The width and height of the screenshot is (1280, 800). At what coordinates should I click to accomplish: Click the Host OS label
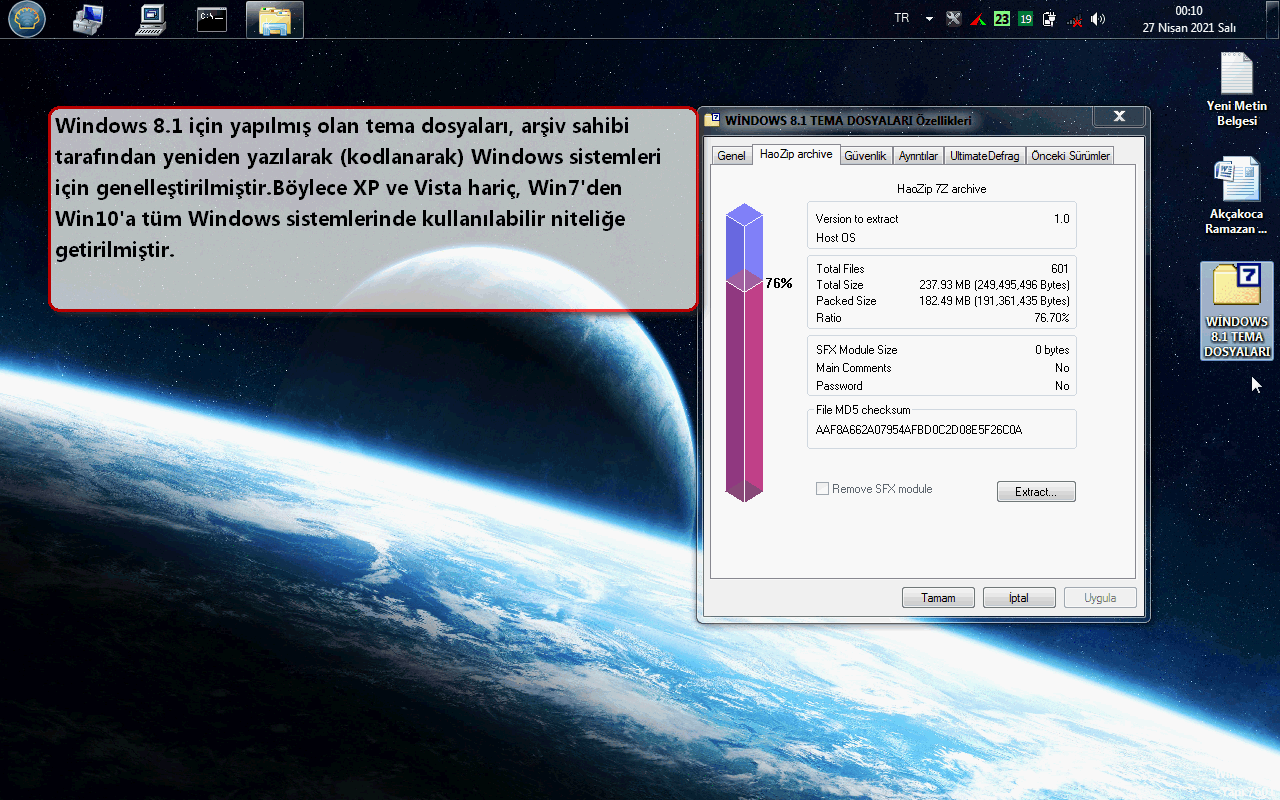pyautogui.click(x=836, y=238)
